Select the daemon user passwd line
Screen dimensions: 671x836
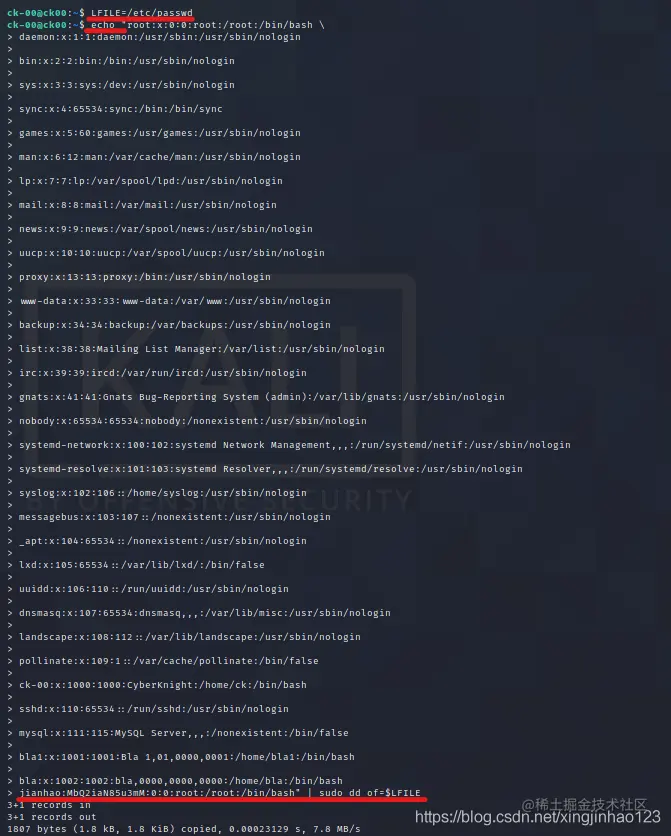(160, 37)
